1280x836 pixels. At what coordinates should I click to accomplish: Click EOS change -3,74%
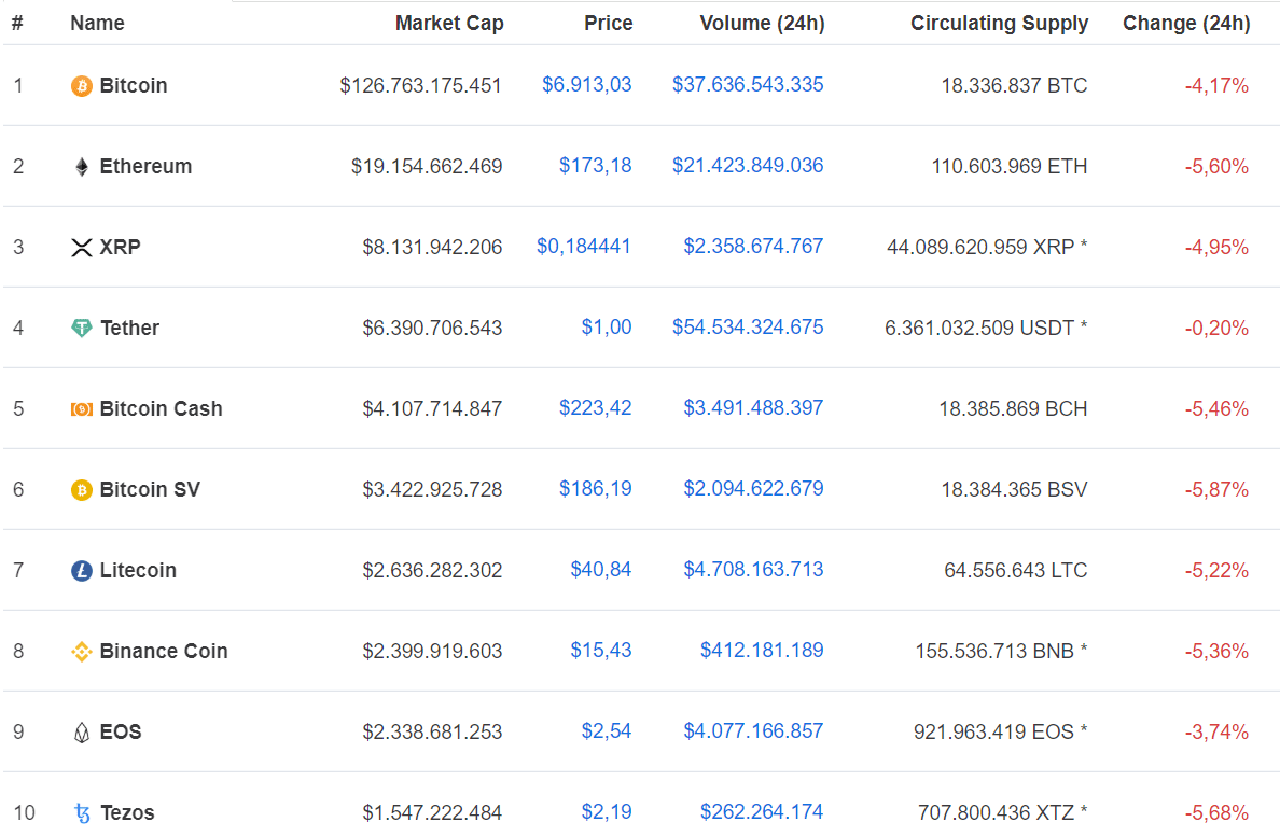pyautogui.click(x=1217, y=732)
